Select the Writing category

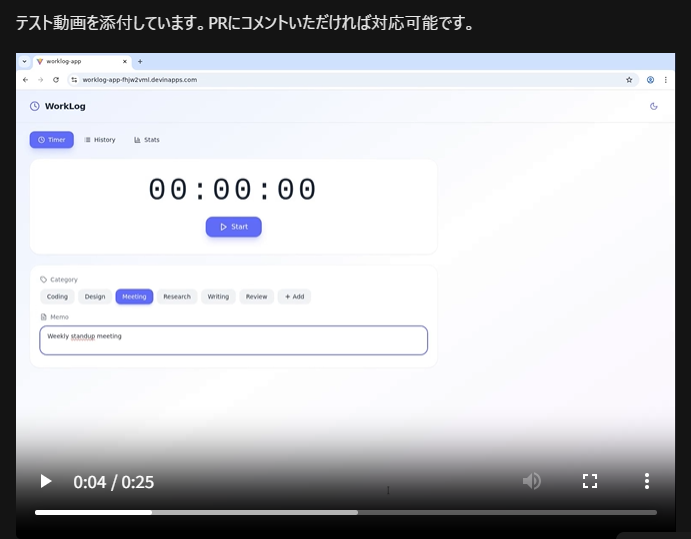[x=218, y=297]
